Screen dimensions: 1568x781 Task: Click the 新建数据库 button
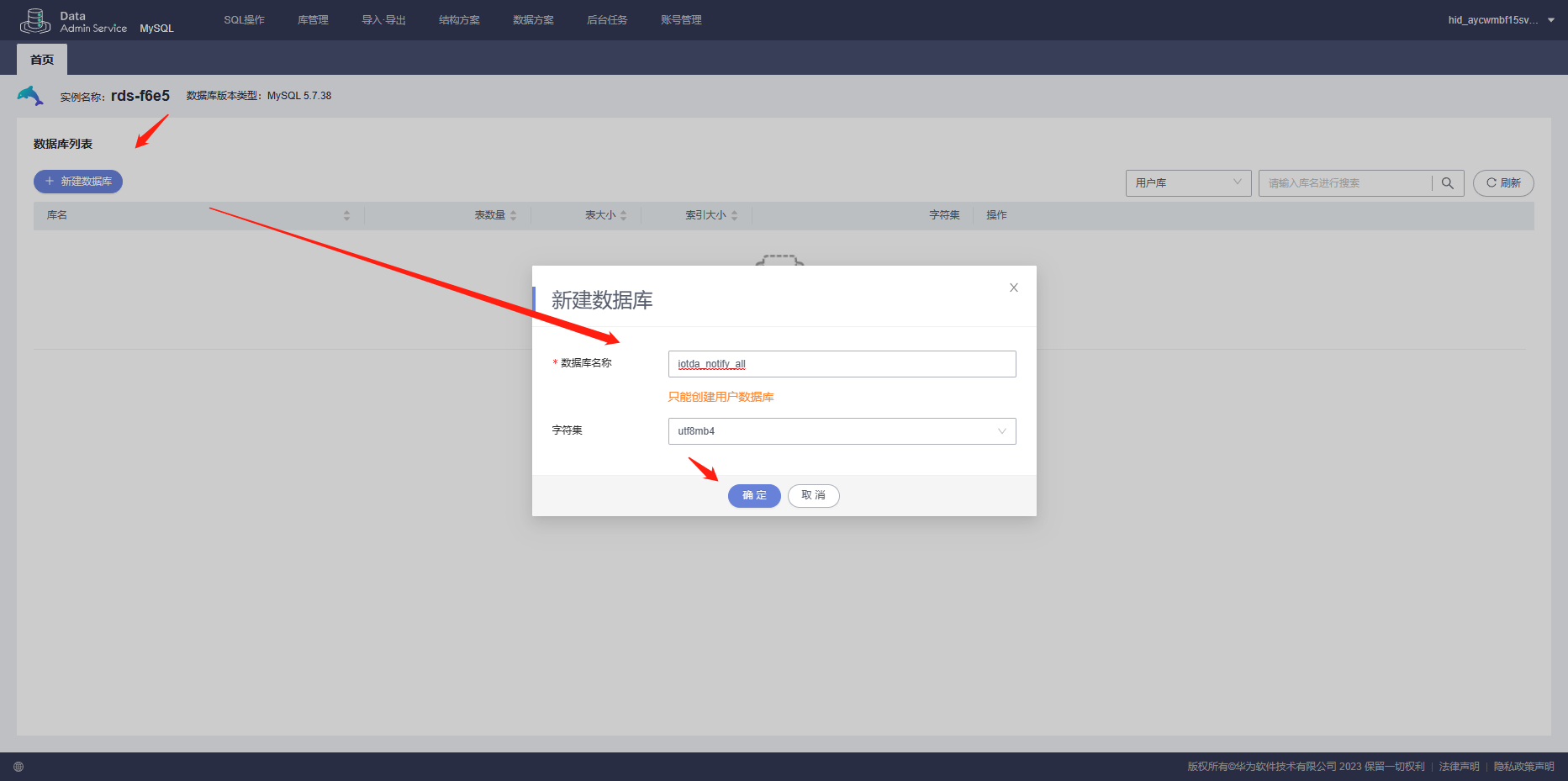pos(78,182)
